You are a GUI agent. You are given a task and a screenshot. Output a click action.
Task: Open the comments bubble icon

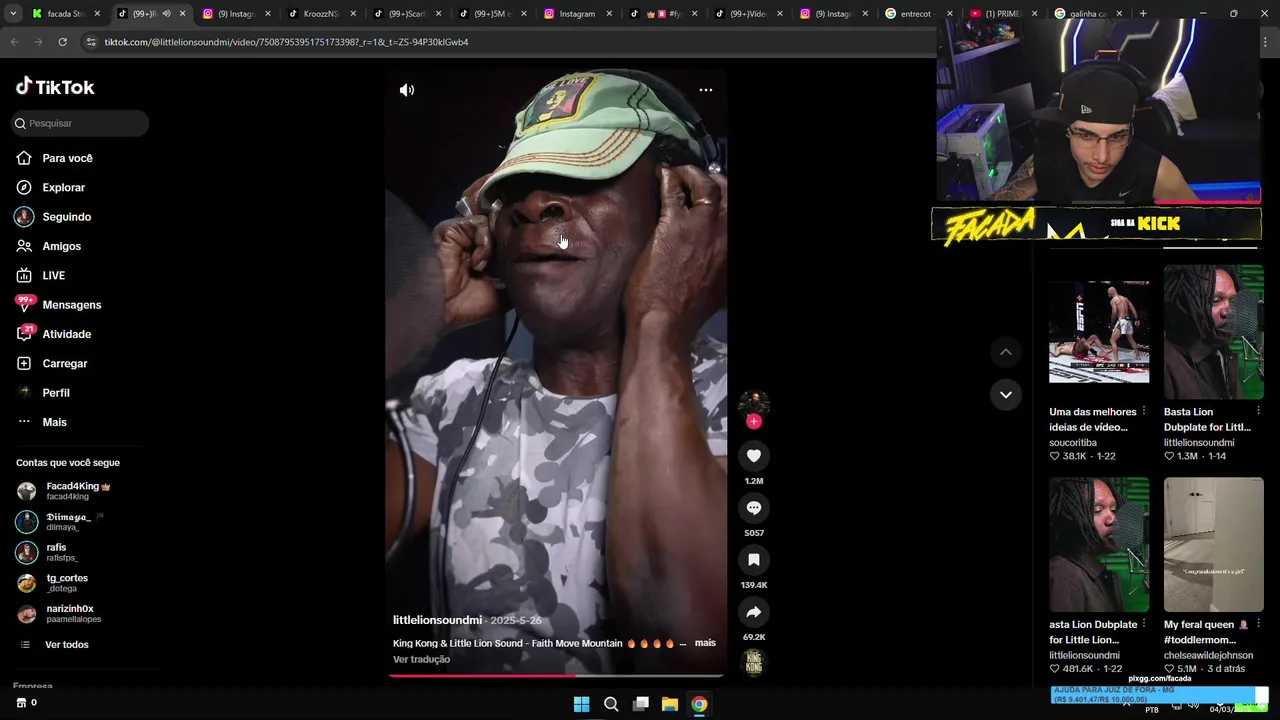point(754,508)
